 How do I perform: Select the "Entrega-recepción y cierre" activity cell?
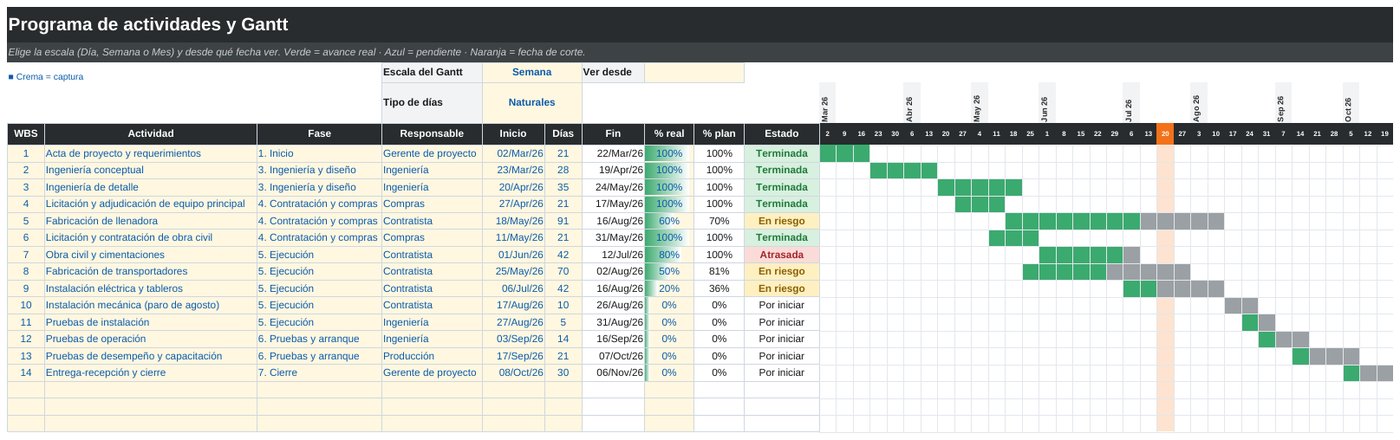click(151, 372)
